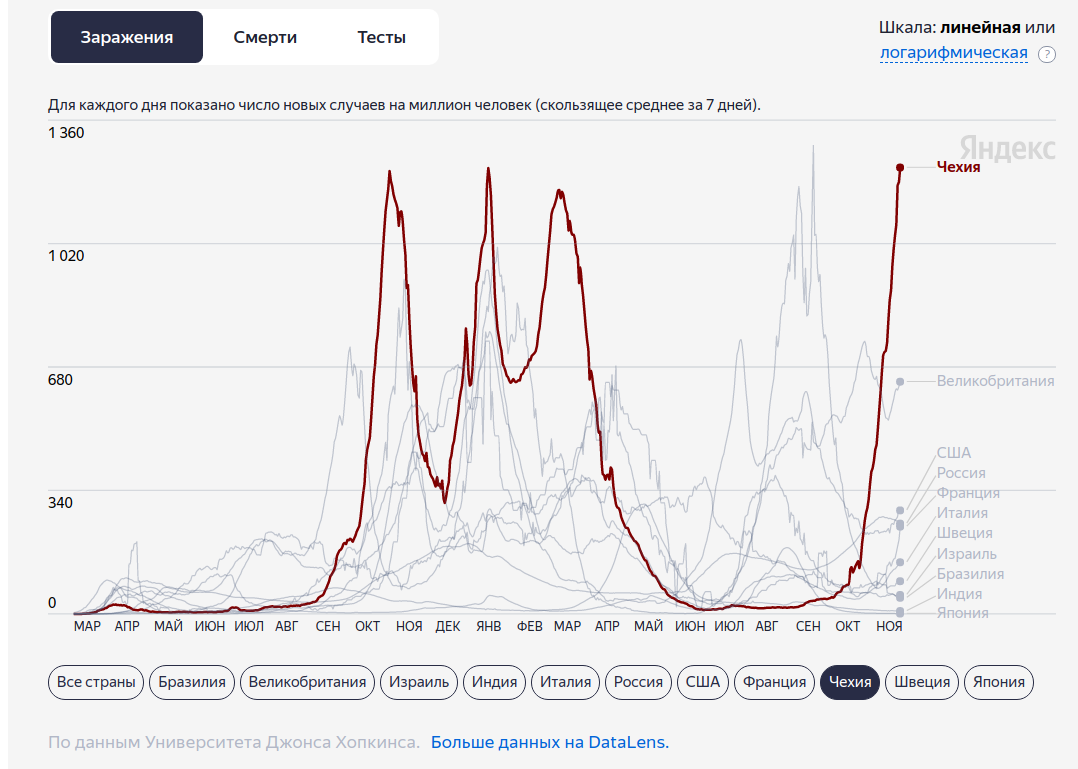The height and width of the screenshot is (769, 1078).
Task: Open the Тесты tab
Action: (x=382, y=37)
